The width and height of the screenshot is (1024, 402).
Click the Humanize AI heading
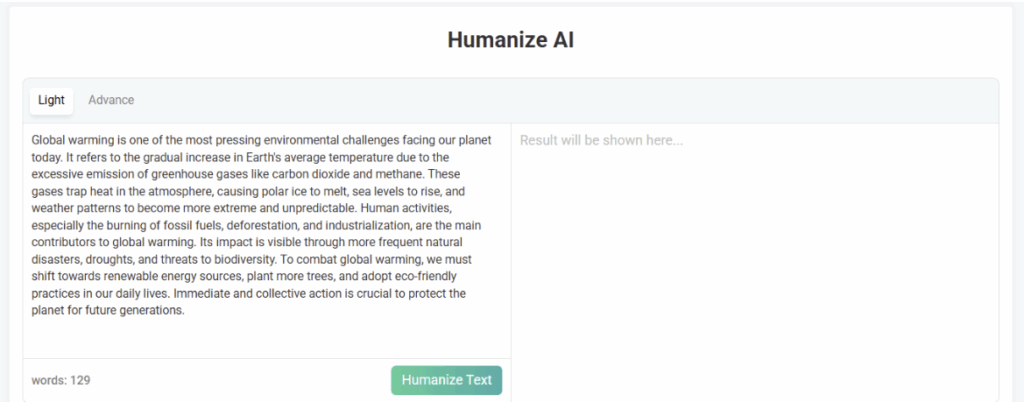pos(511,41)
